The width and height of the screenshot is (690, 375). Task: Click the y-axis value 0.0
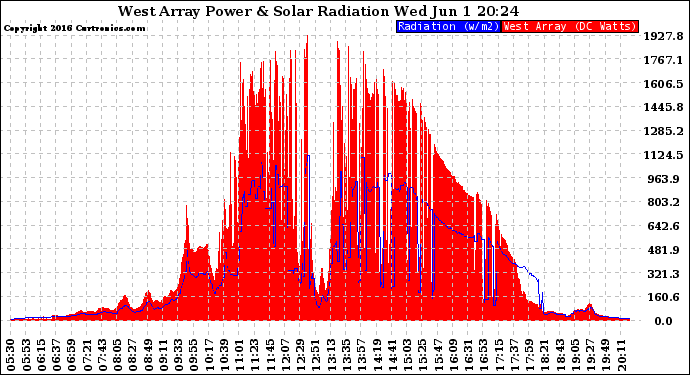coord(663,321)
